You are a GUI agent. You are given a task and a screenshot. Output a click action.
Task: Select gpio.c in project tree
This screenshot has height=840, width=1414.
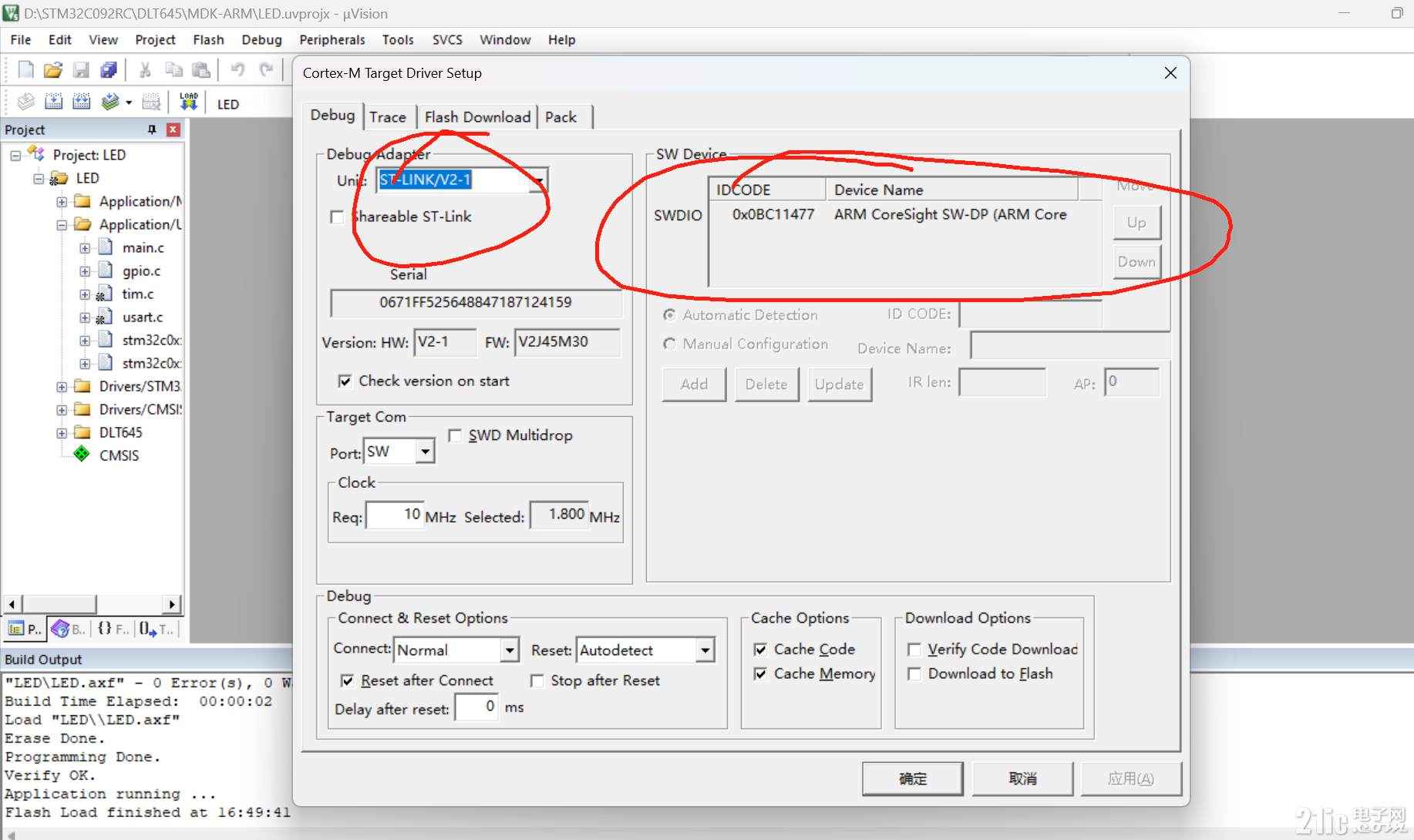pos(141,270)
